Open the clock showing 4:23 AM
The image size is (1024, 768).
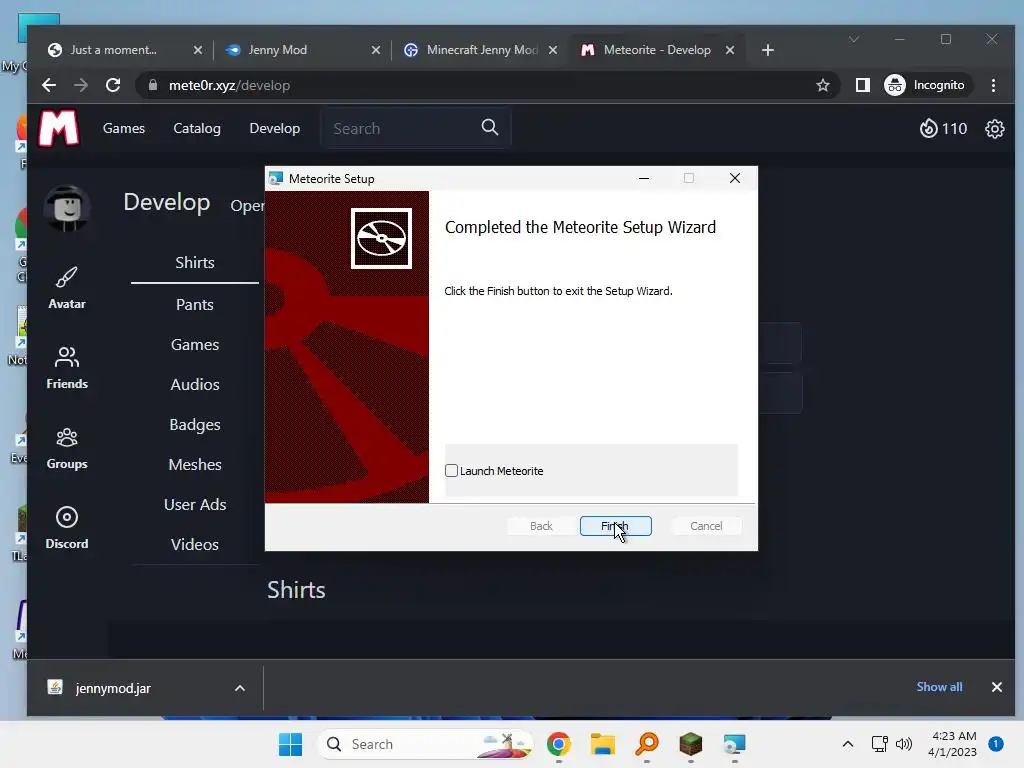(x=952, y=744)
